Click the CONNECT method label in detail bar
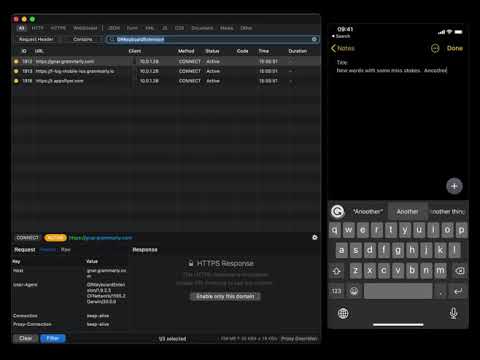This screenshot has width=480, height=360. [x=27, y=238]
